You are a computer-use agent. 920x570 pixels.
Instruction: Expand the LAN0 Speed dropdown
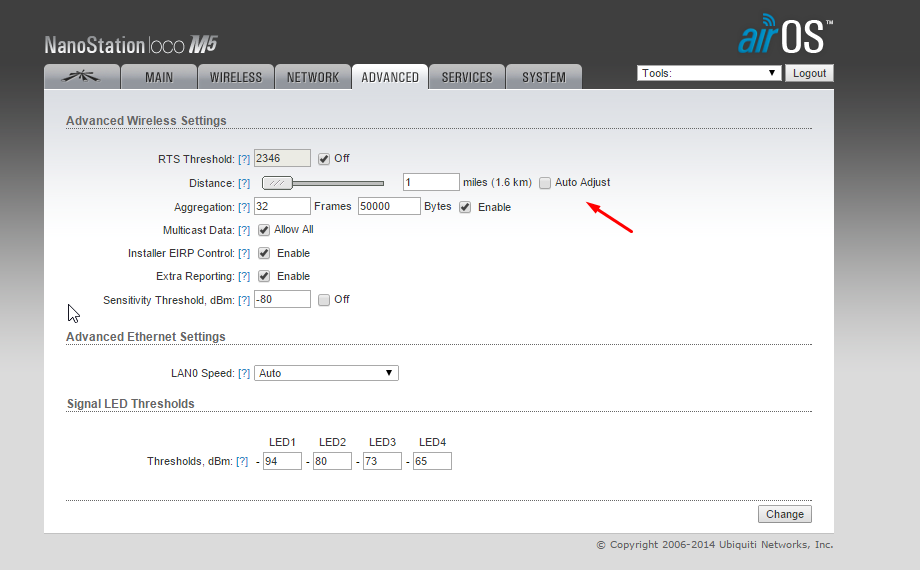[326, 373]
